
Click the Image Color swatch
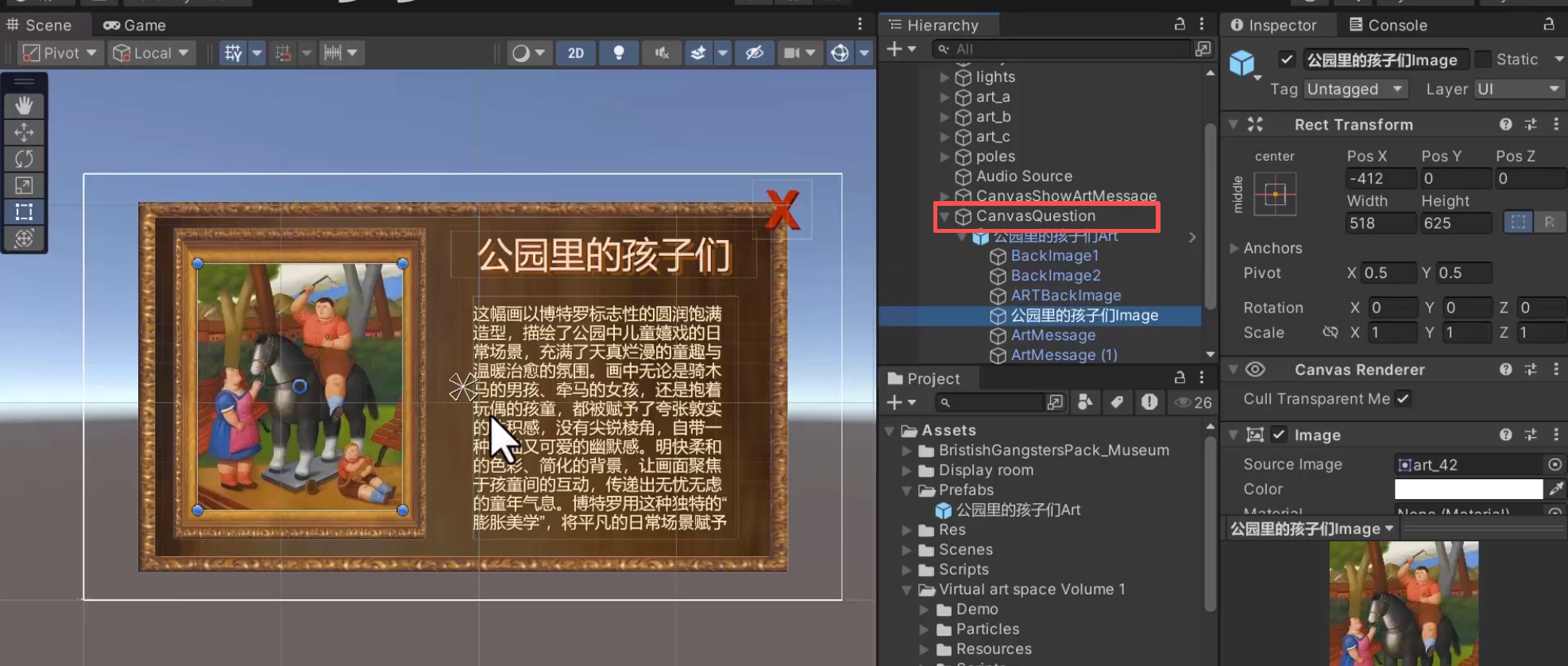tap(1468, 489)
